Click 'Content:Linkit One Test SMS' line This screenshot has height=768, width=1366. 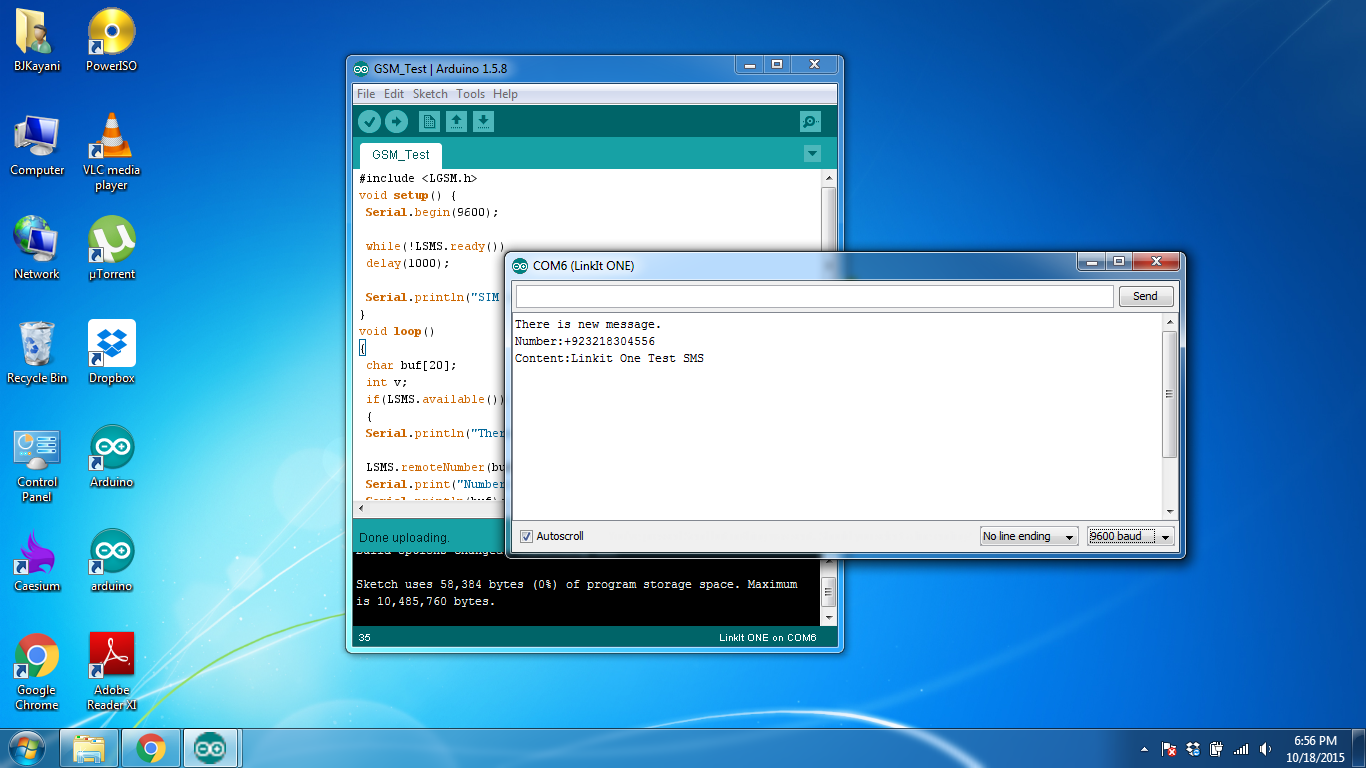coord(609,358)
